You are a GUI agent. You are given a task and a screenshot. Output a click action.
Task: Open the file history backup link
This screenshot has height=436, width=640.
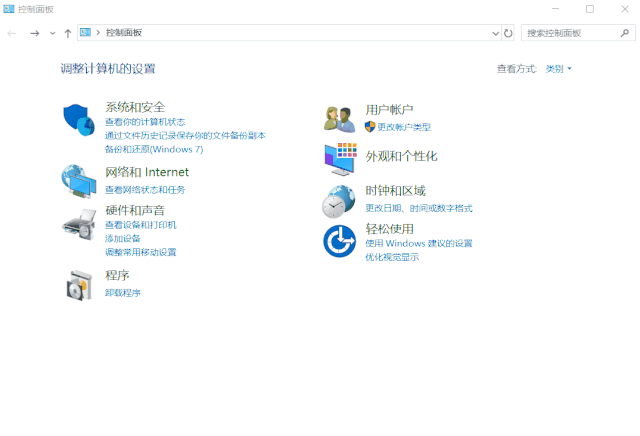pyautogui.click(x=186, y=136)
